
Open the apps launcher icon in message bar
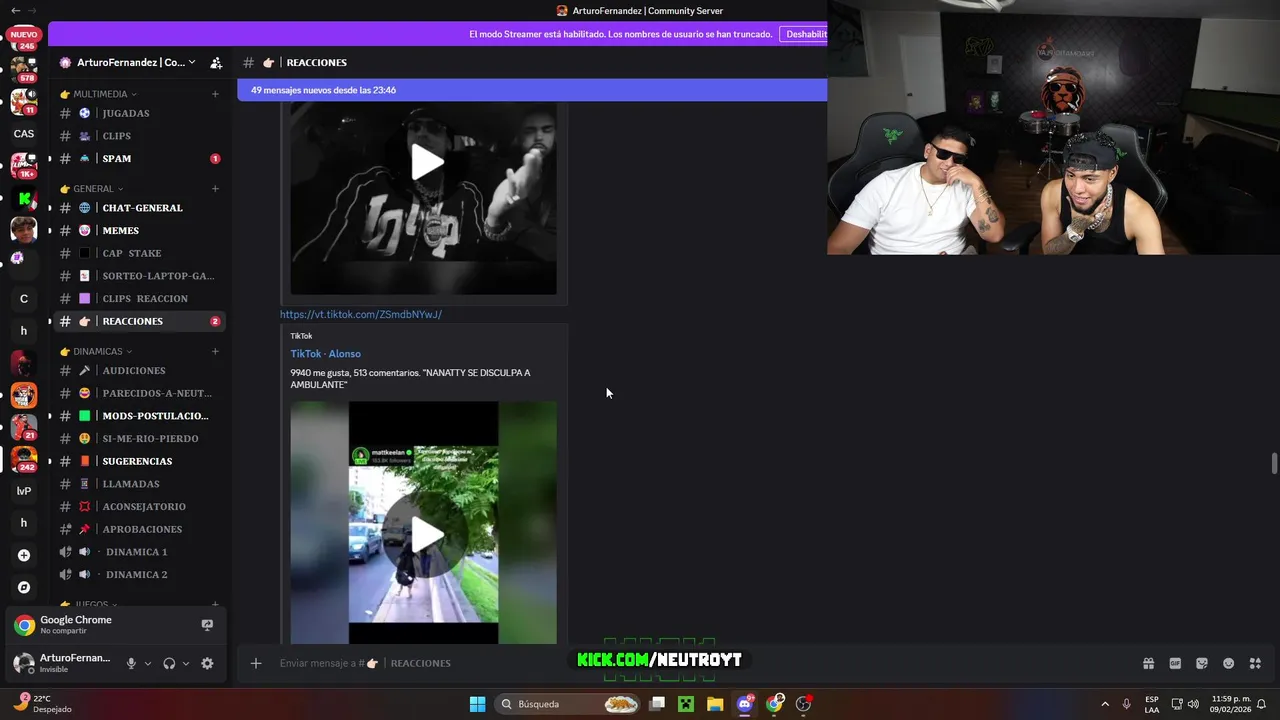(x=1255, y=663)
